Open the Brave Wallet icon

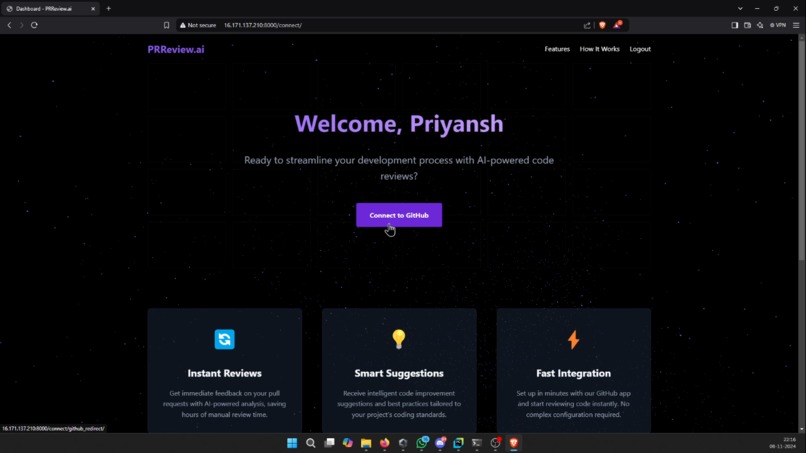coord(747,25)
